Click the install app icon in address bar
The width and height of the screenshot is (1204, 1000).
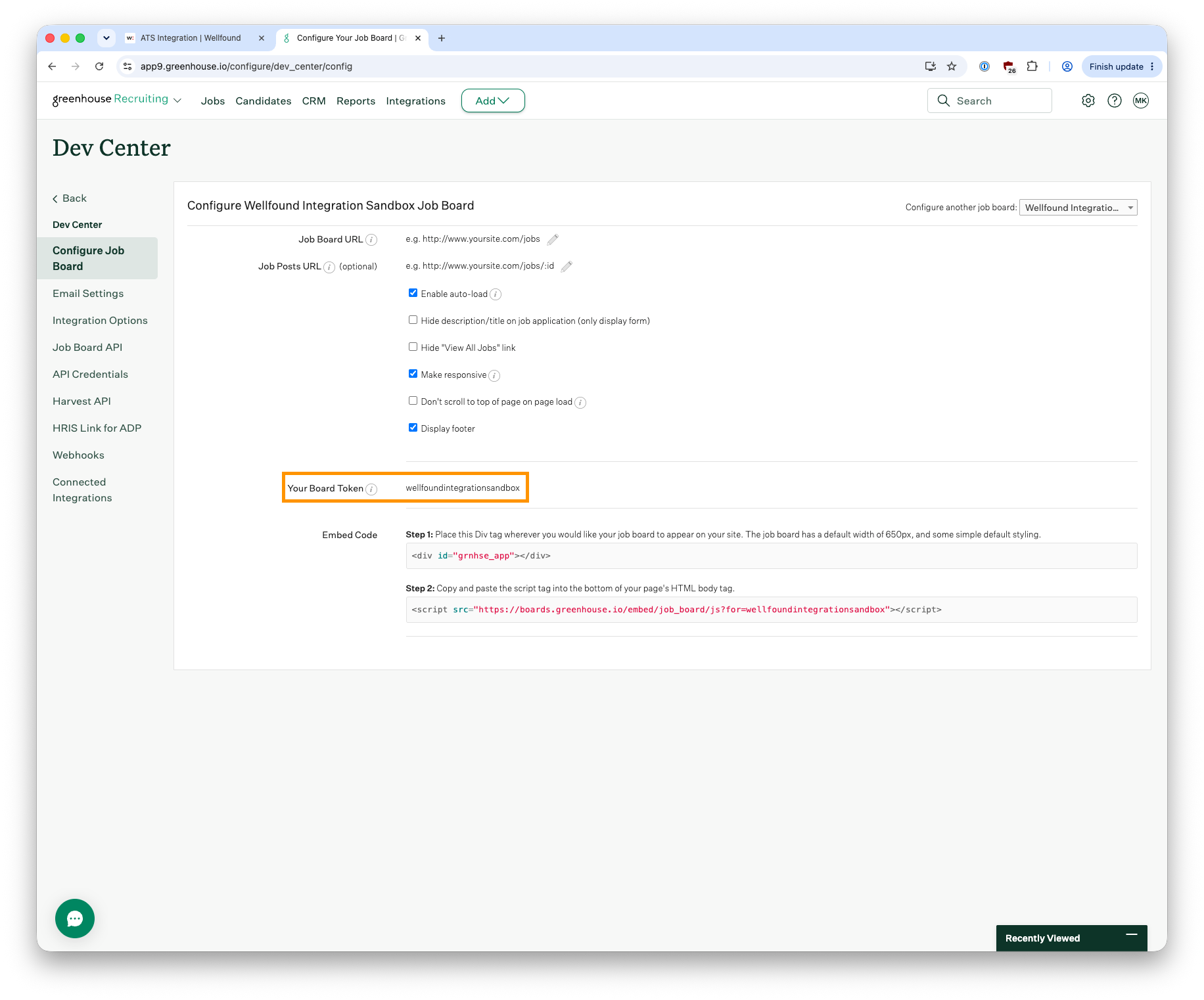[x=931, y=66]
